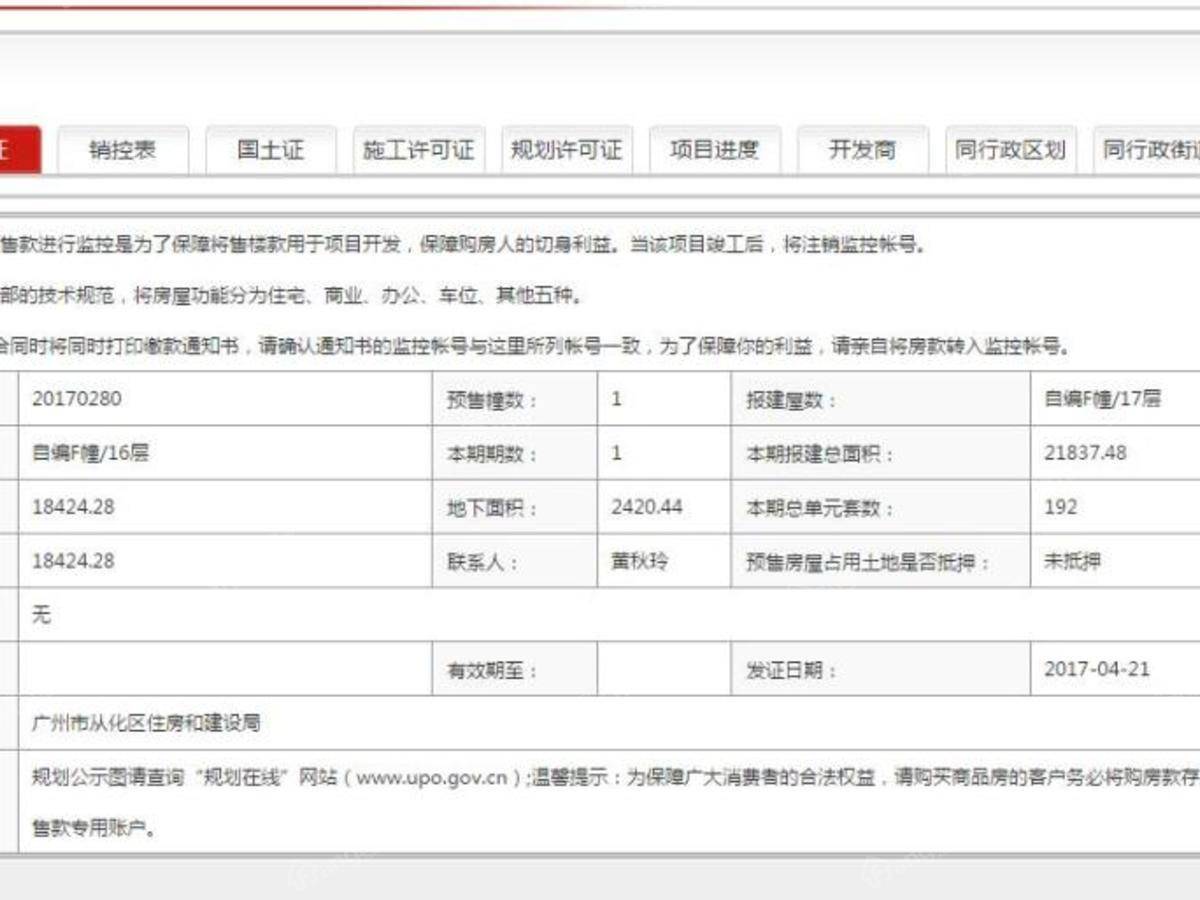Click the 预售房屋占用土地是否抵押 label

[x=867, y=562]
